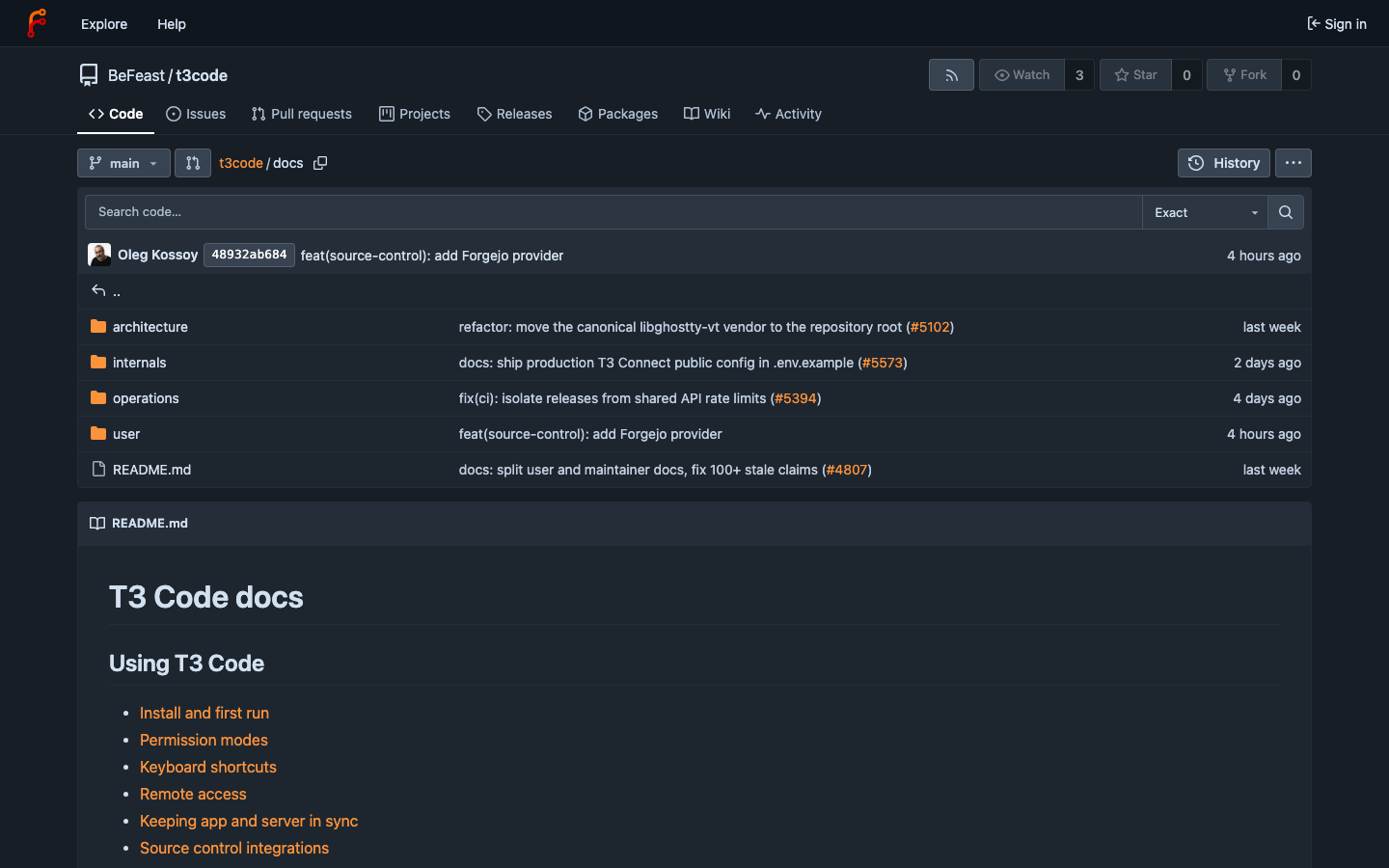This screenshot has width=1389, height=868.
Task: Click the Sign in link
Action: 1337,24
